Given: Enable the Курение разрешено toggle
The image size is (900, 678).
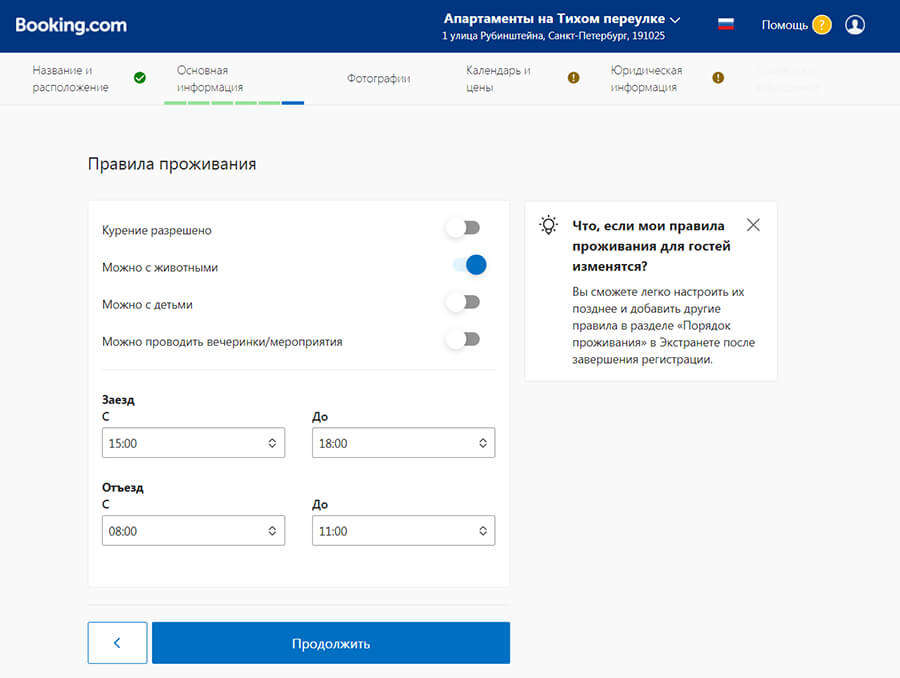Looking at the screenshot, I should coord(464,229).
